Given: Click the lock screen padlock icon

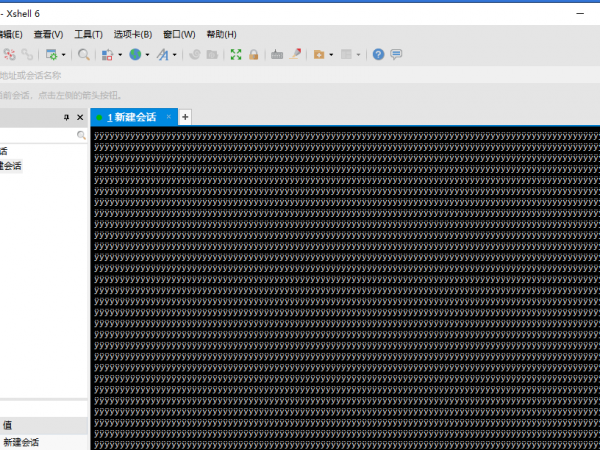Looking at the screenshot, I should click(253, 54).
